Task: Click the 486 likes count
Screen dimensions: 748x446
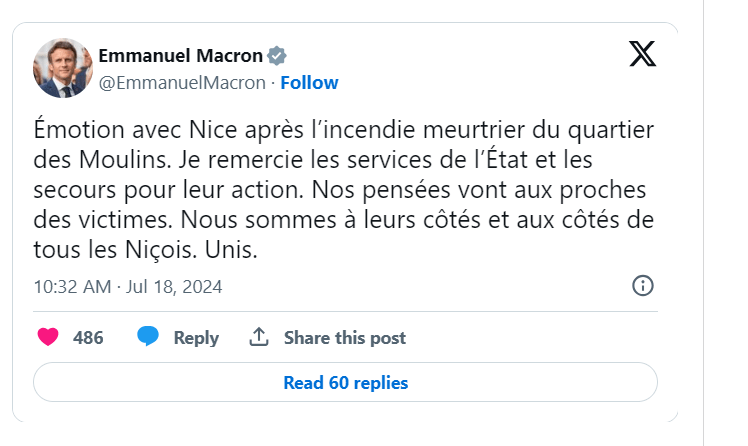Action: click(x=88, y=338)
